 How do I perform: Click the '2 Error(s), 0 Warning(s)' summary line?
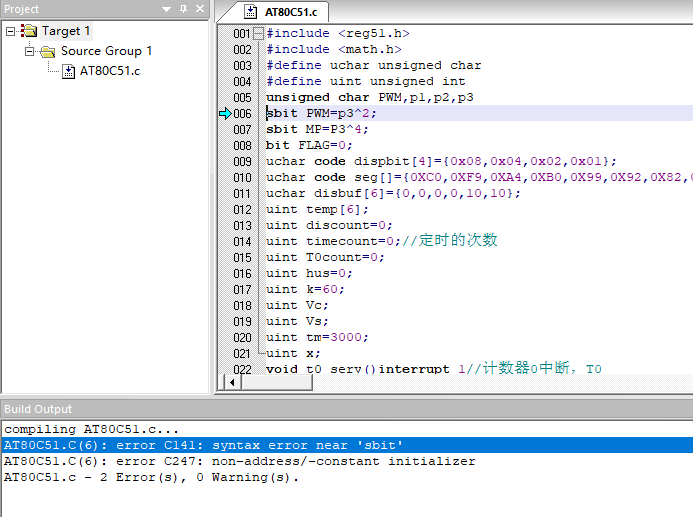pos(151,477)
